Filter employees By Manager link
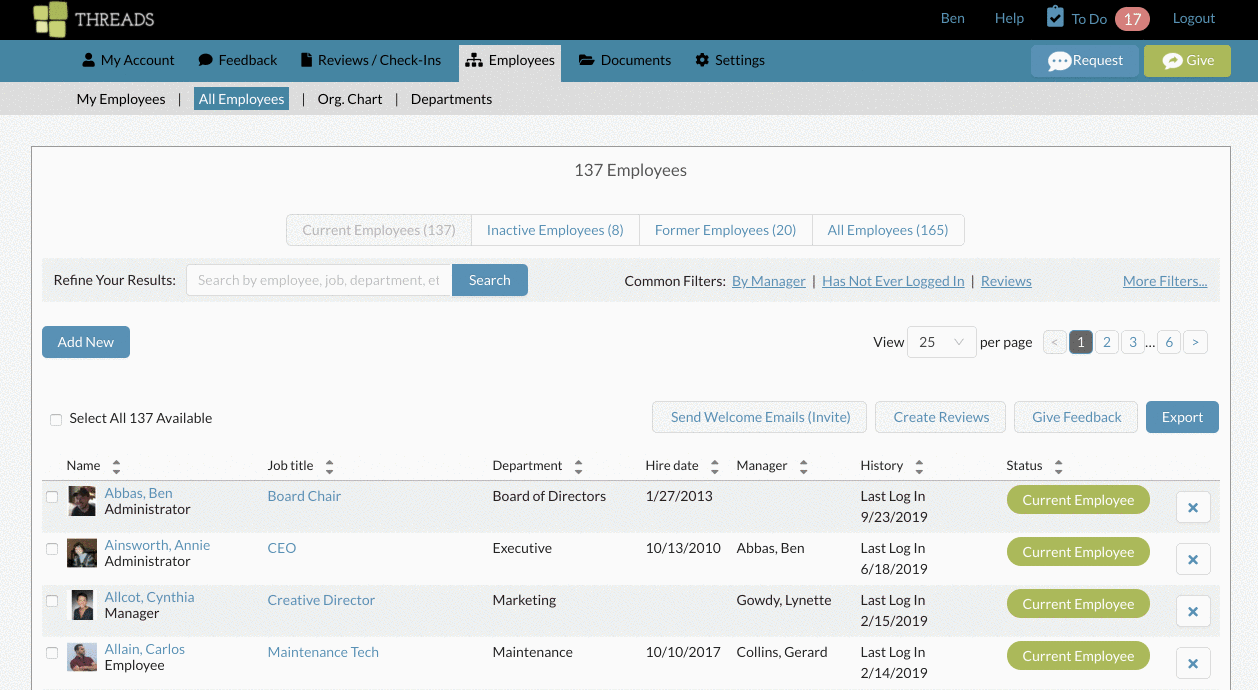 pos(768,281)
